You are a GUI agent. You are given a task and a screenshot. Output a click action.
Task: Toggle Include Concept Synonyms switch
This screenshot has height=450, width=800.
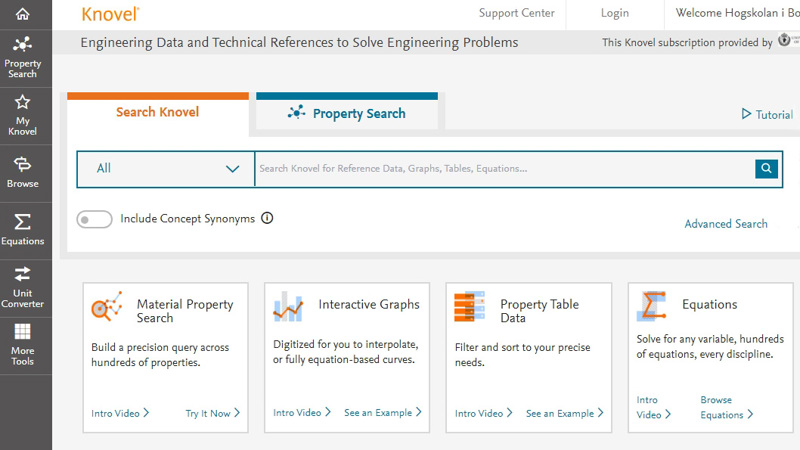click(x=94, y=219)
